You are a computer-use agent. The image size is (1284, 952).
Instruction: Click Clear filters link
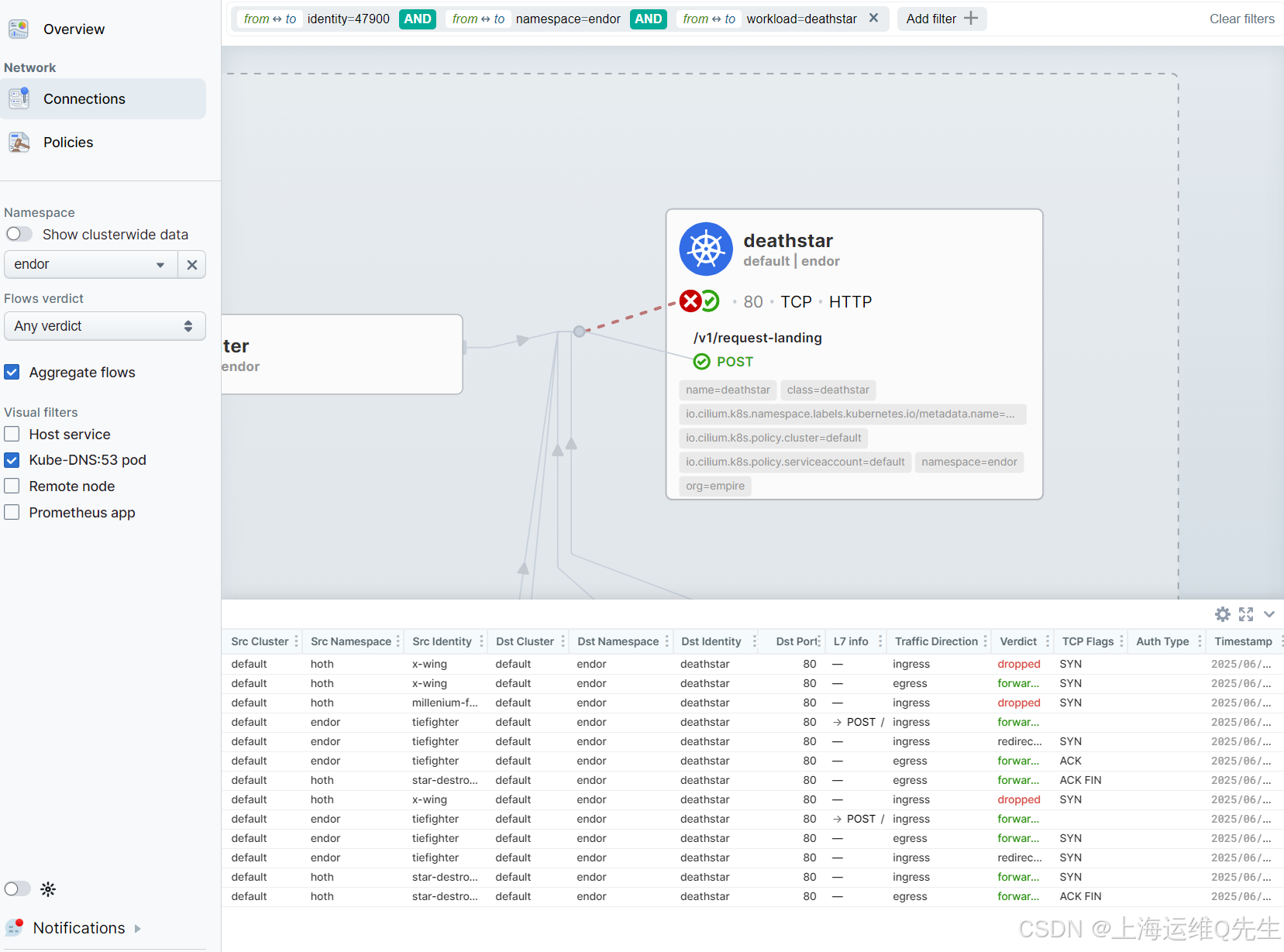[1241, 19]
